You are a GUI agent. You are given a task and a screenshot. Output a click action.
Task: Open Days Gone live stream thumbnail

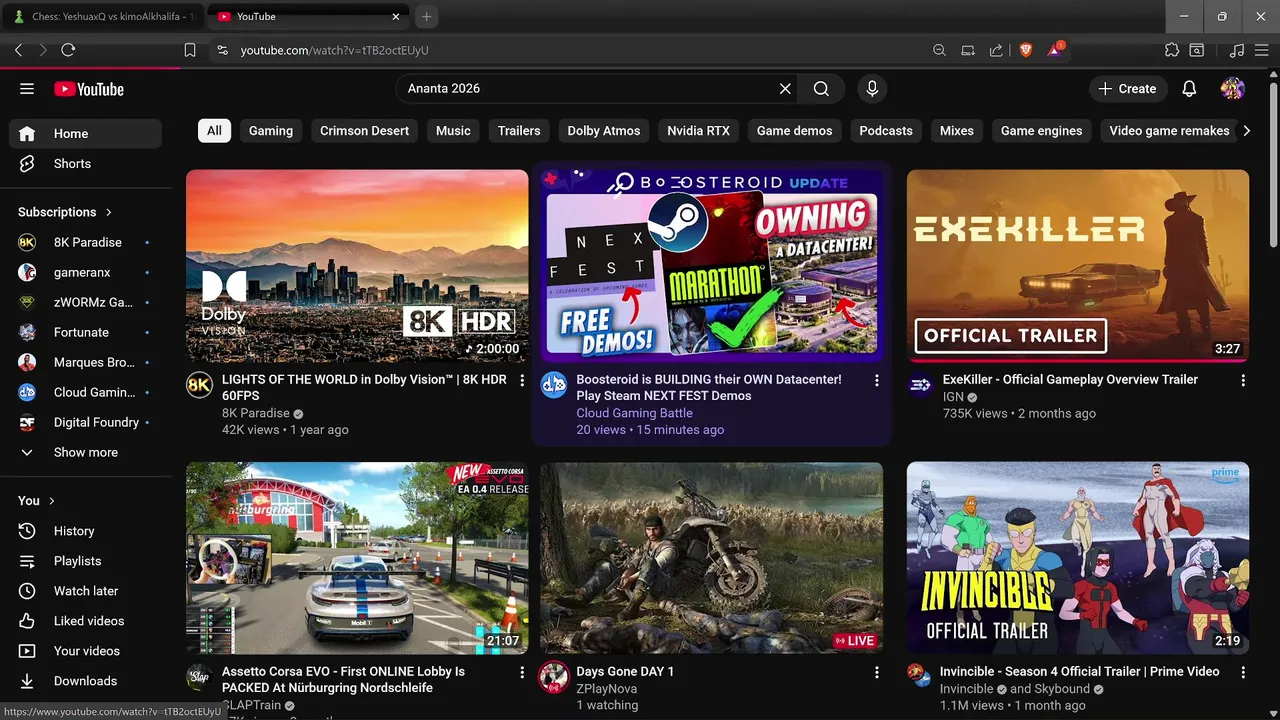pyautogui.click(x=711, y=558)
